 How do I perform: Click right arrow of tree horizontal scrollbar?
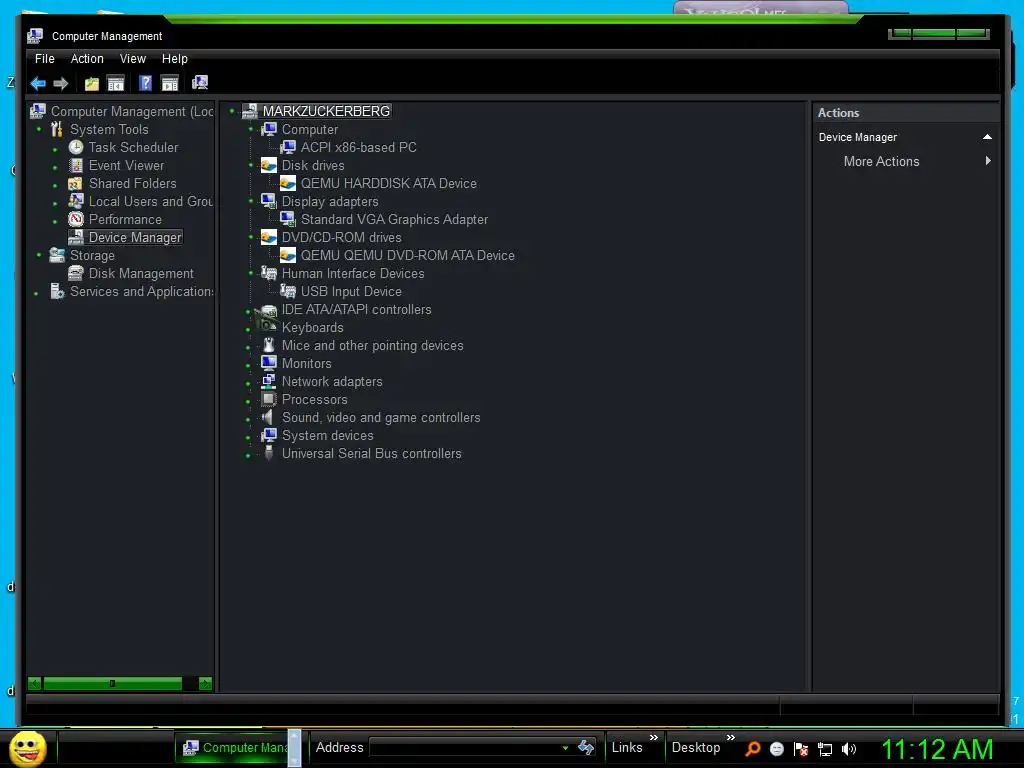[205, 684]
